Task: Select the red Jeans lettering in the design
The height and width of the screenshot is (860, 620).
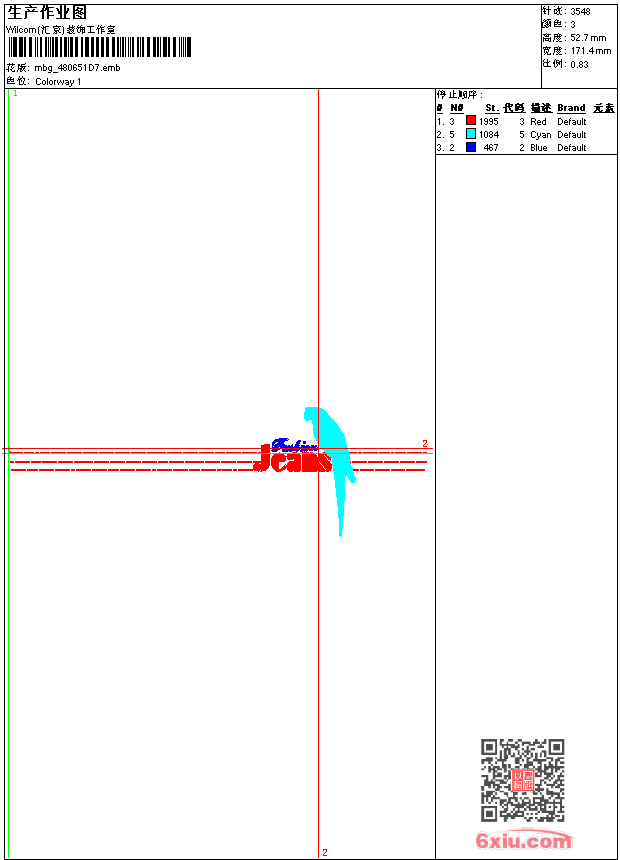Action: [293, 460]
